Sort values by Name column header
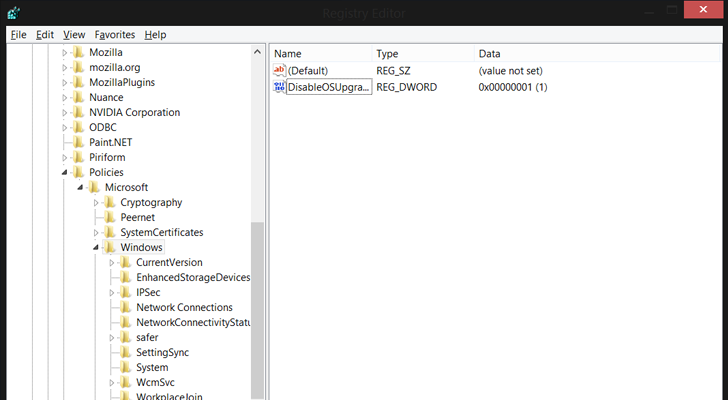The height and width of the screenshot is (400, 728). click(321, 54)
